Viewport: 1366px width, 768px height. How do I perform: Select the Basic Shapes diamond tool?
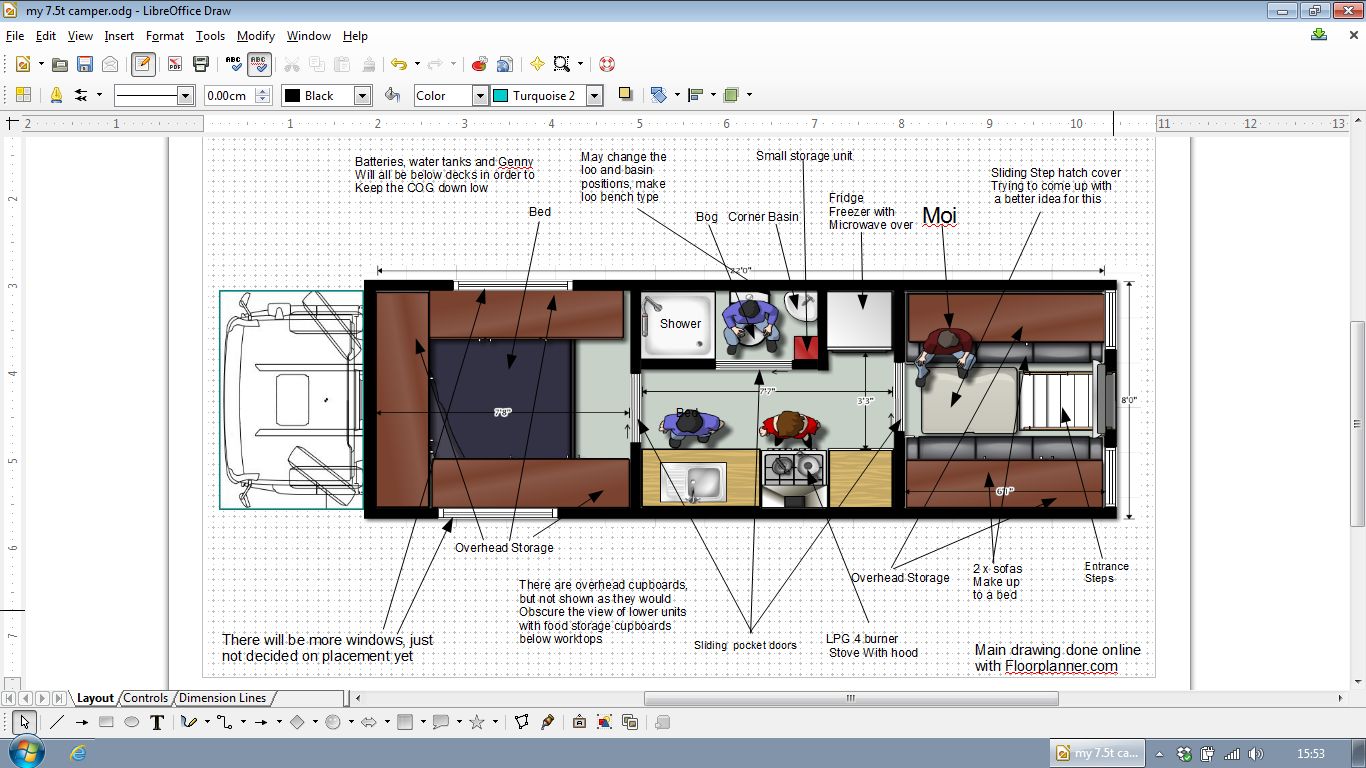click(x=297, y=722)
